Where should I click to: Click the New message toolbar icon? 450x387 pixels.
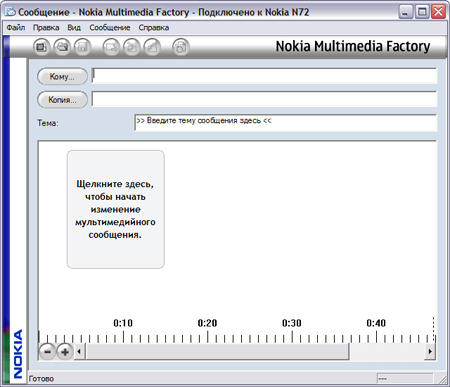click(x=42, y=47)
